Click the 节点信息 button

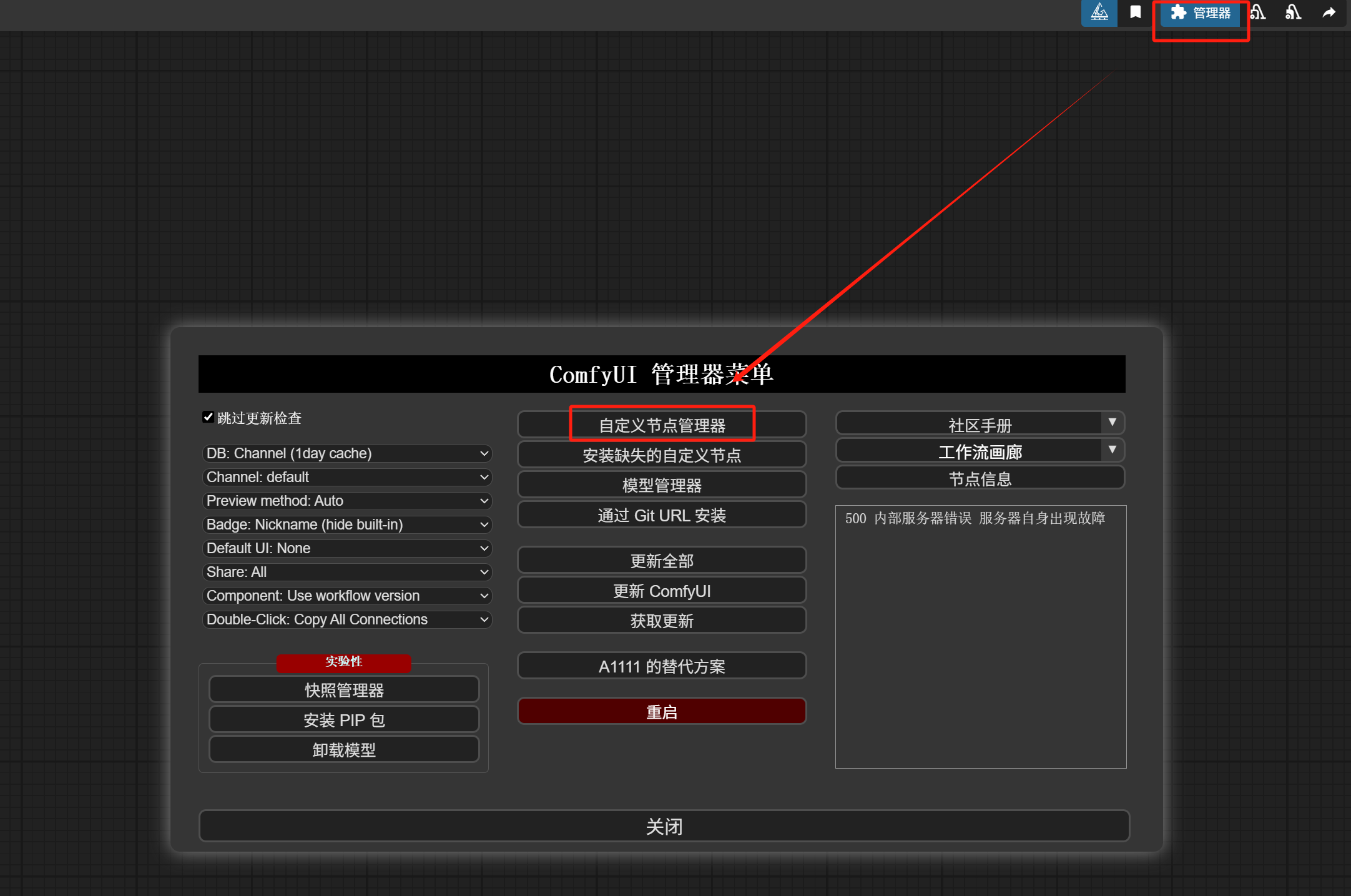click(980, 479)
